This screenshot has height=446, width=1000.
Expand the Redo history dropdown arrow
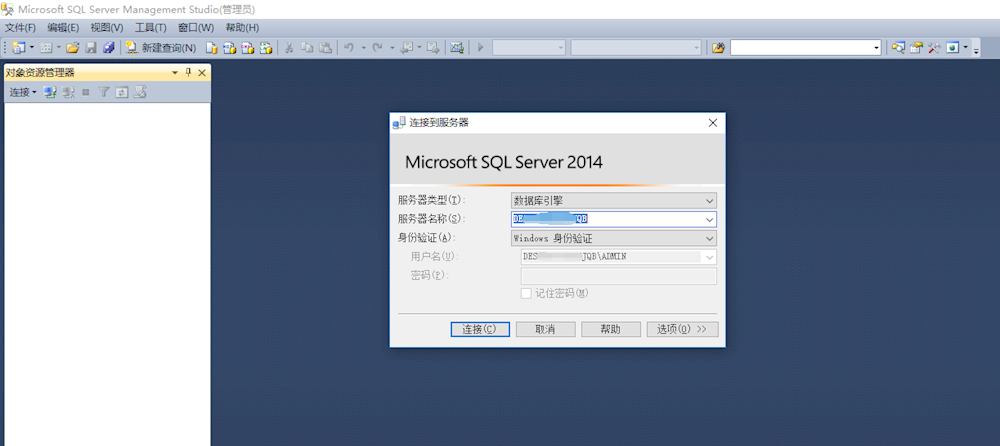click(x=392, y=47)
